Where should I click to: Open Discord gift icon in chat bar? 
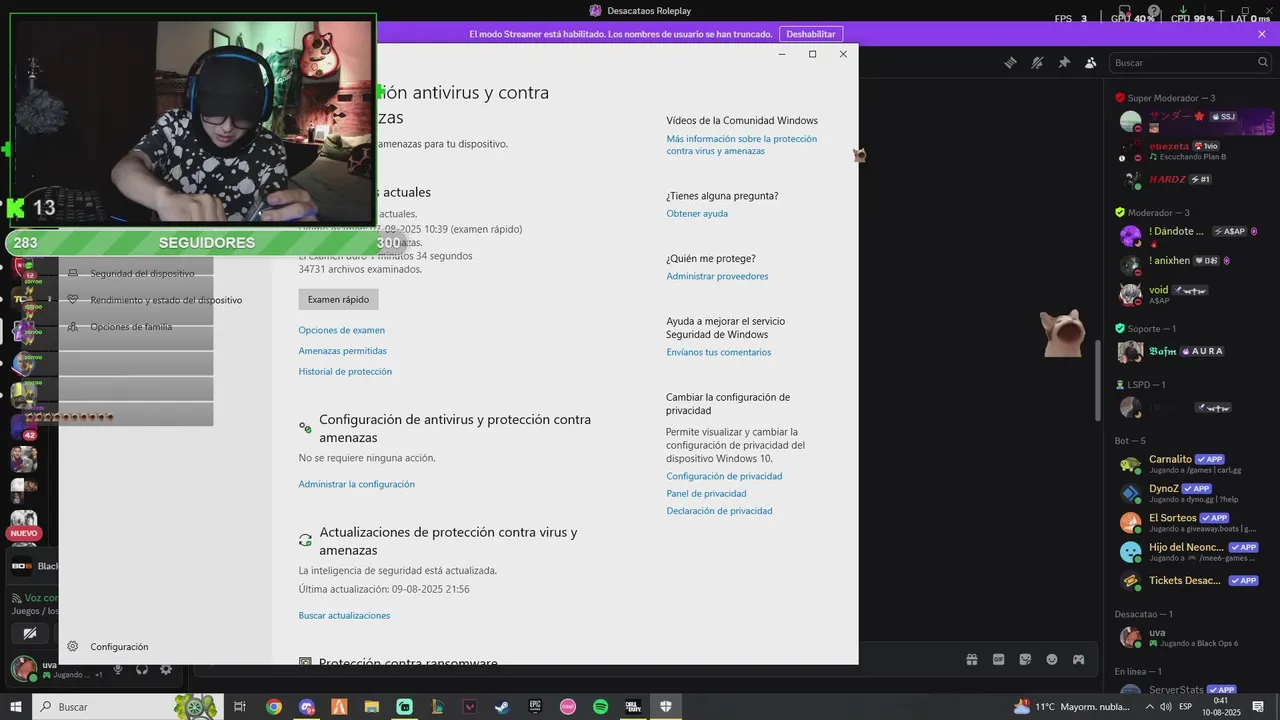click(x=971, y=660)
